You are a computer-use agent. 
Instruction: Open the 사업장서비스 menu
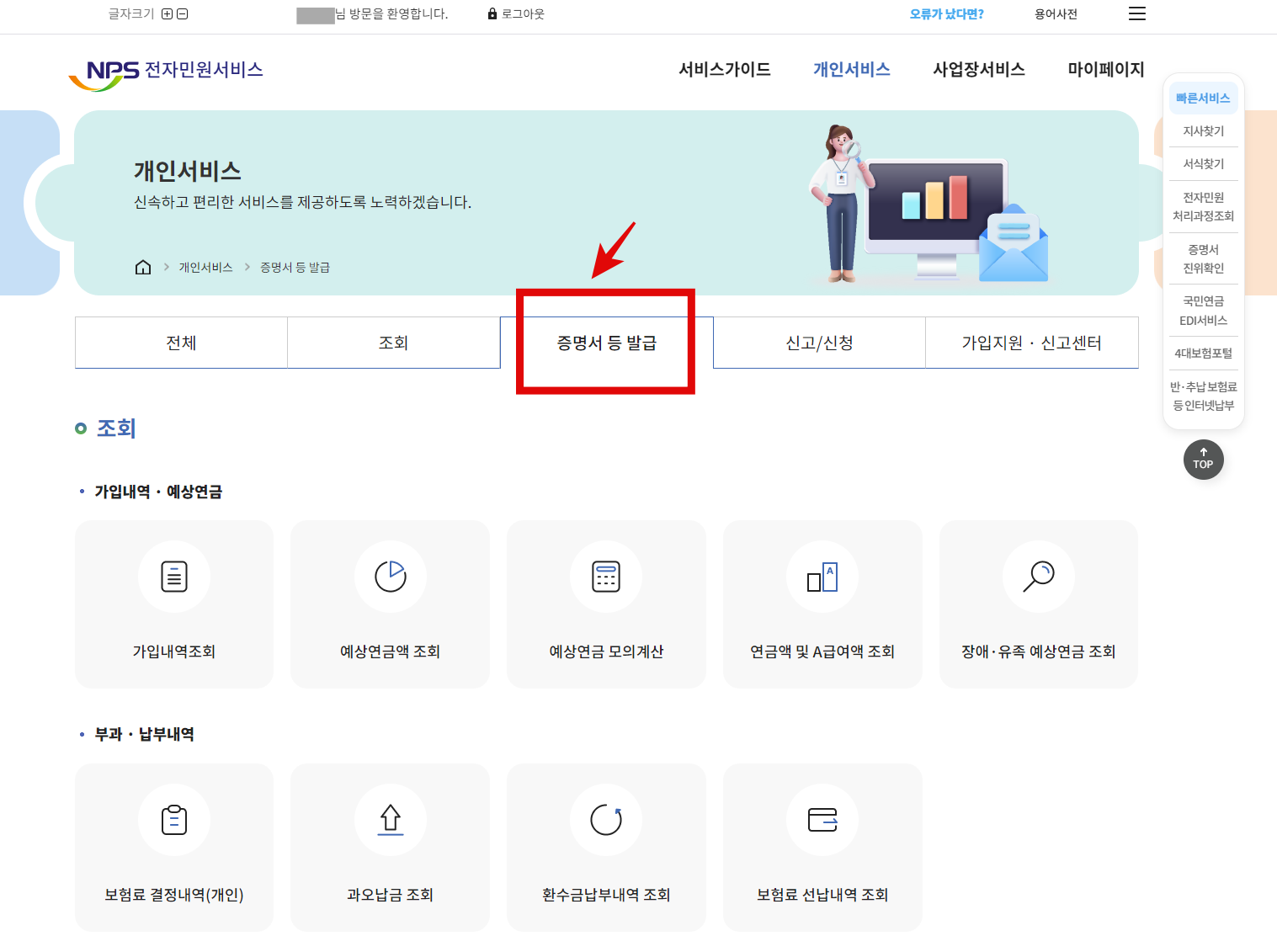pyautogui.click(x=980, y=70)
